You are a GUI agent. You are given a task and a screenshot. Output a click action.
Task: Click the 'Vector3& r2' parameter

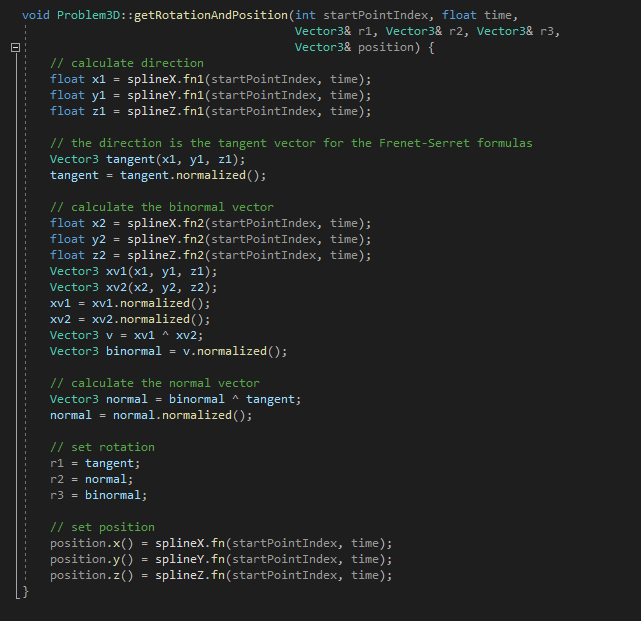(x=424, y=31)
